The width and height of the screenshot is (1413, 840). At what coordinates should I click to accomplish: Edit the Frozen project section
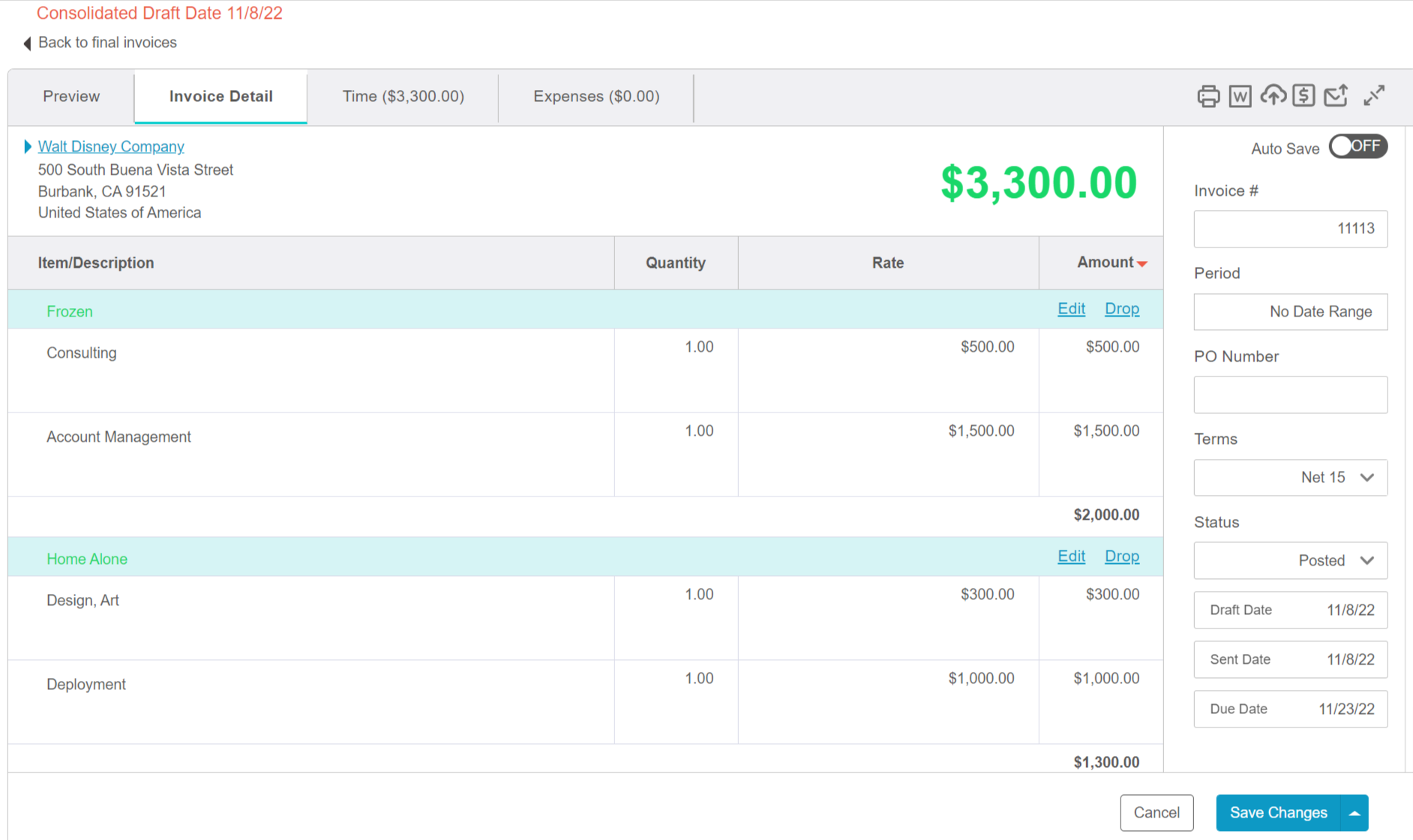(1071, 309)
